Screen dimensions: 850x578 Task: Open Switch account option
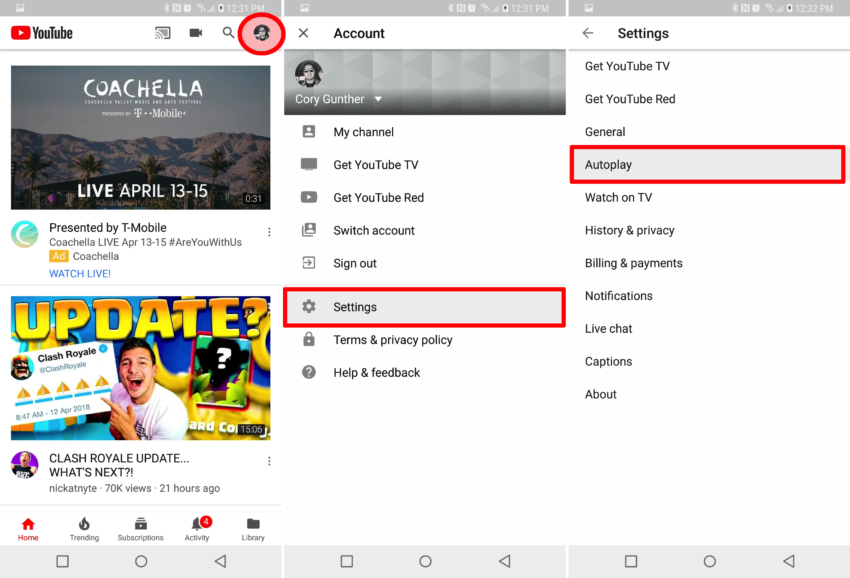373,230
